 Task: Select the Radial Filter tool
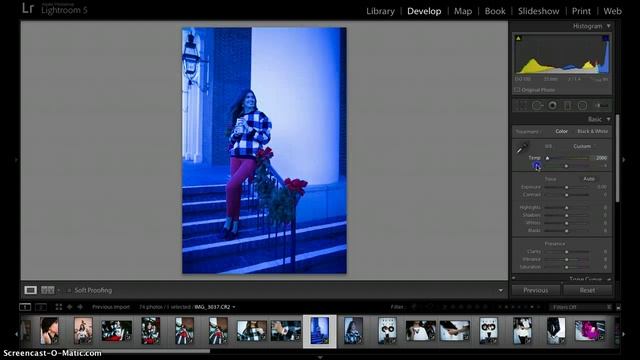[582, 106]
